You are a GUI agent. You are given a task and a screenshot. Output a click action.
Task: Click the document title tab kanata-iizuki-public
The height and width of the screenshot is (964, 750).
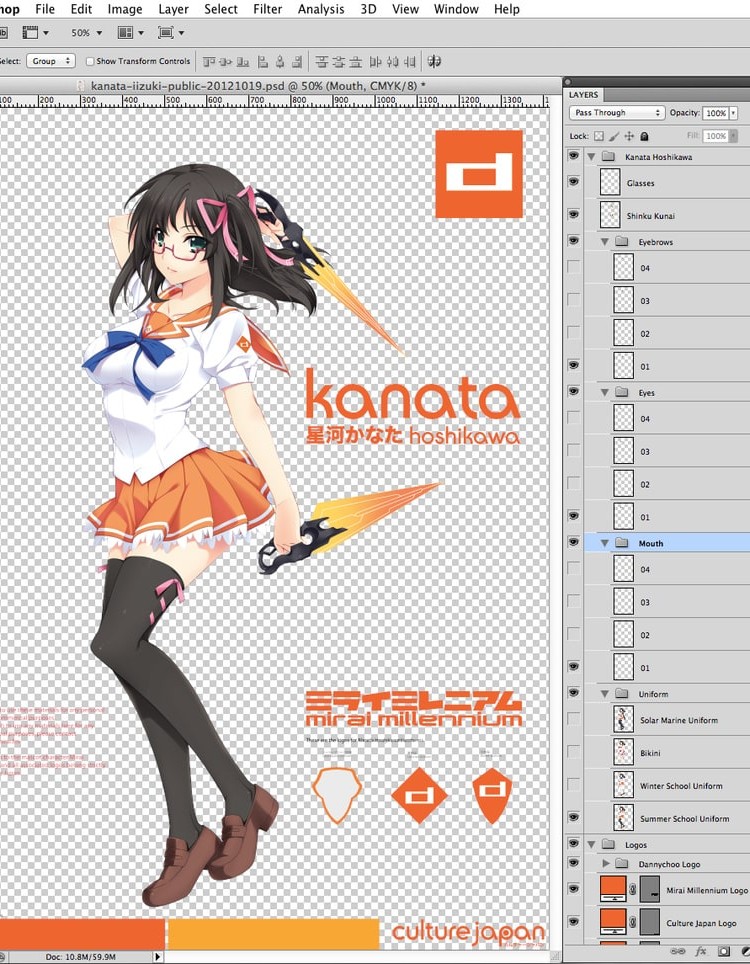(258, 85)
